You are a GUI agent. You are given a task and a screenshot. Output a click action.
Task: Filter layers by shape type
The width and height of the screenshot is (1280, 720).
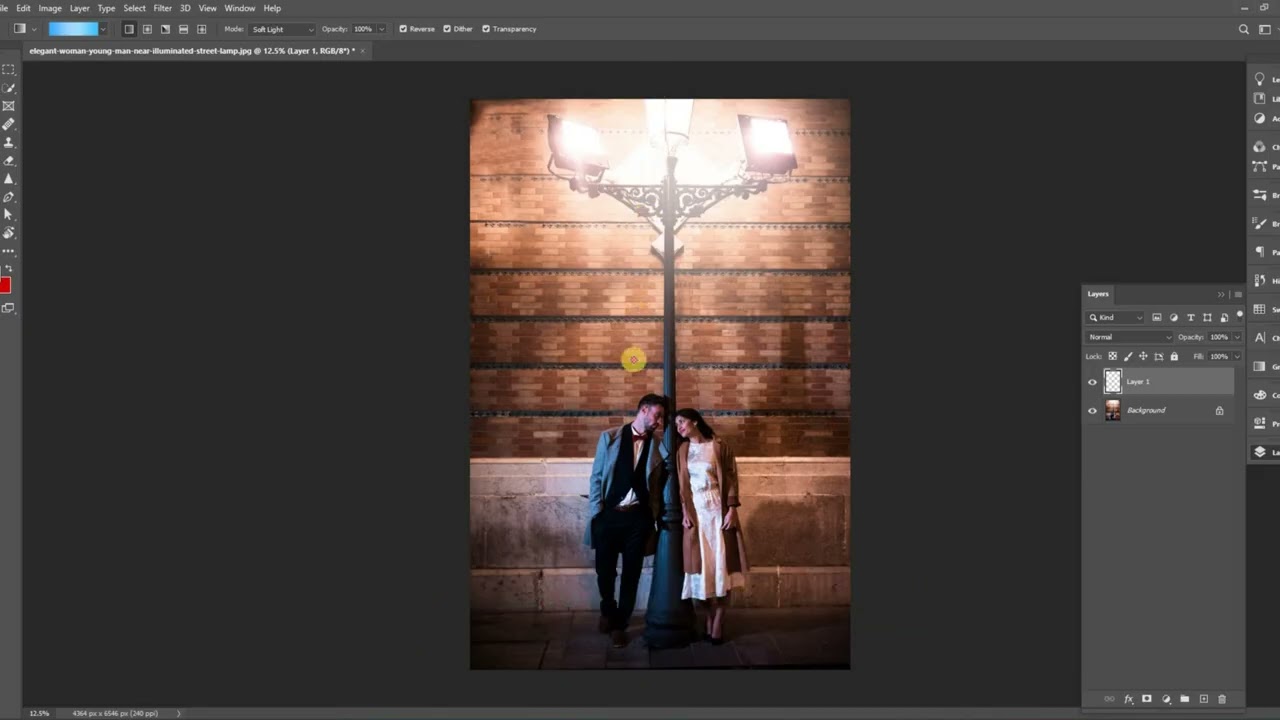click(x=1207, y=317)
